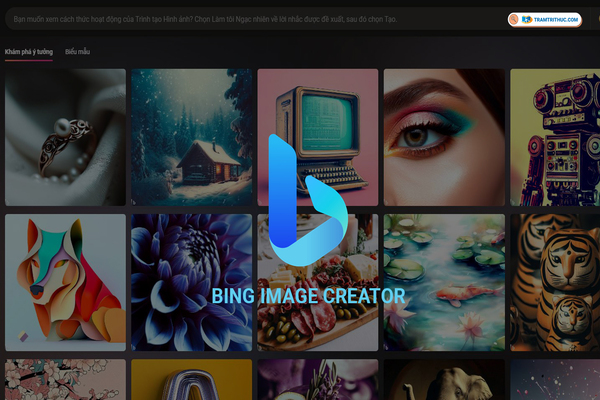Select the tiger figurines thumbnail

(x=555, y=282)
